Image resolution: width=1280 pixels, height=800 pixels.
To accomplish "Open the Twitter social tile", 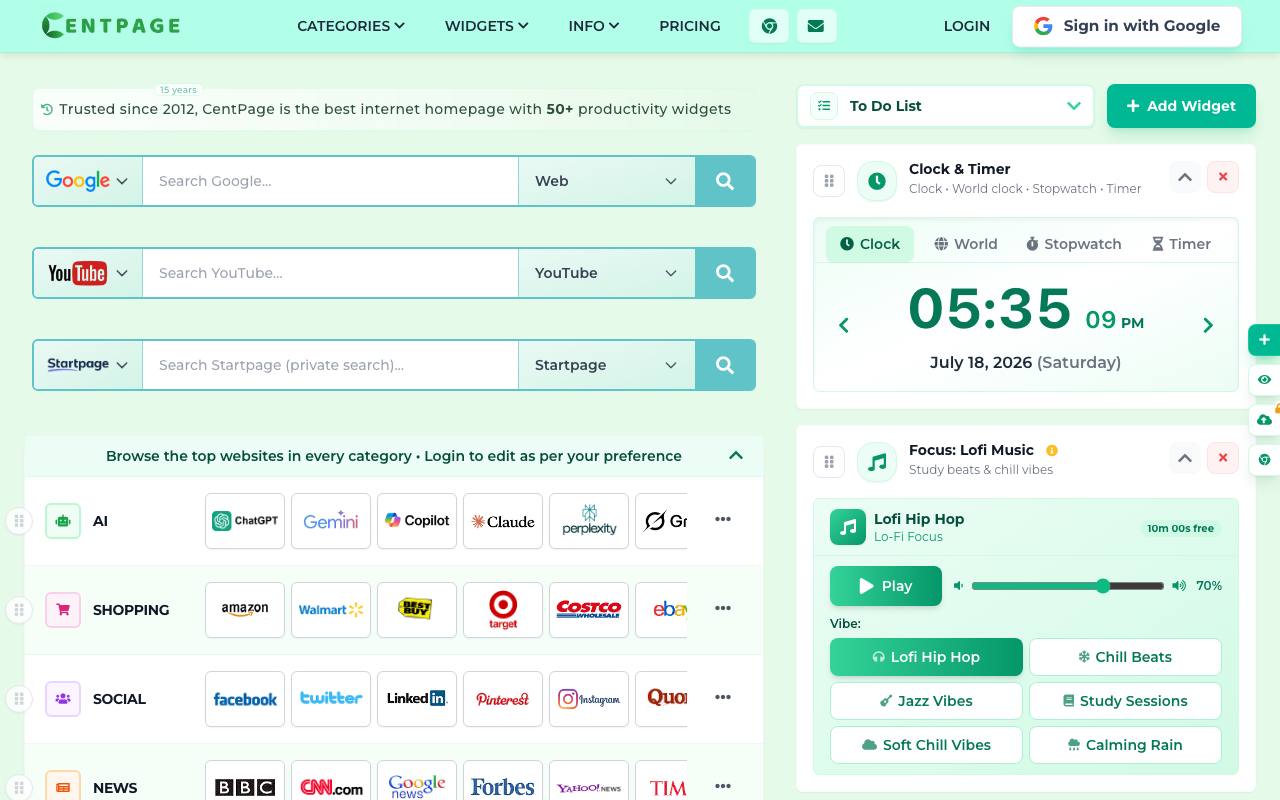I will 331,699.
